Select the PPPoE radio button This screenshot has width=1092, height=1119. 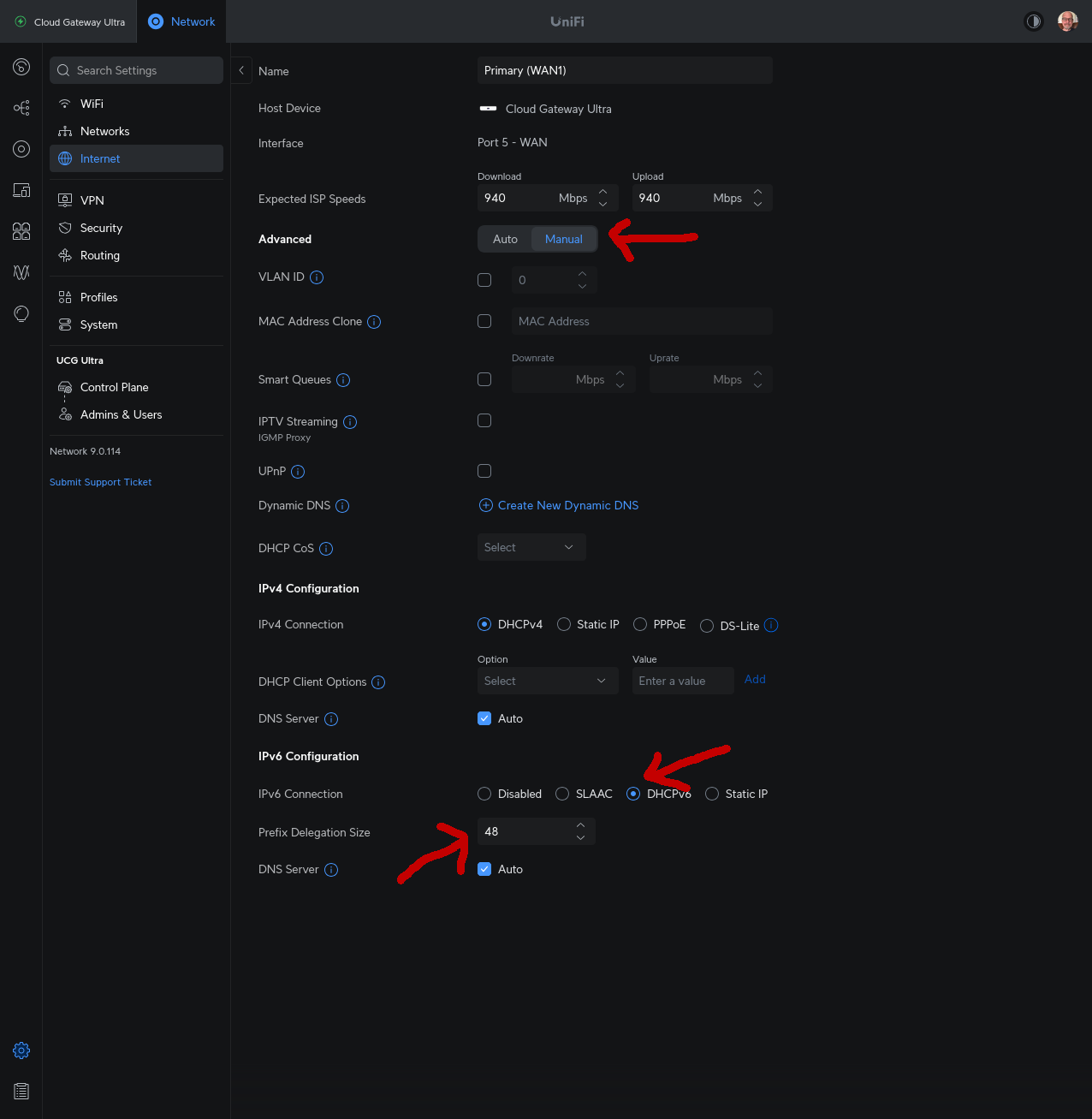[x=640, y=624]
